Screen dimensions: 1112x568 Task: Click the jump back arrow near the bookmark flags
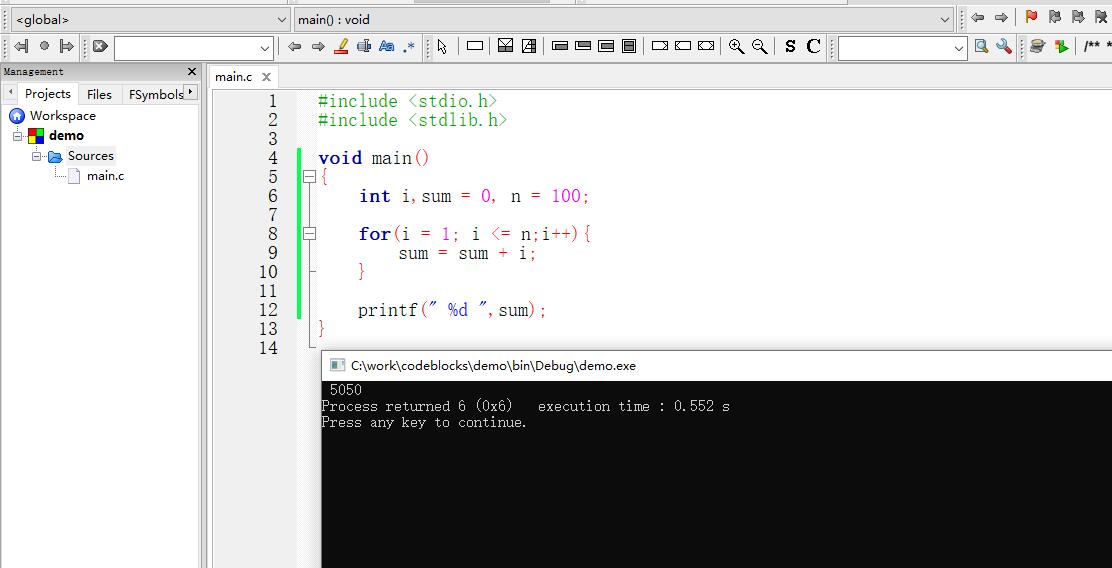[x=978, y=18]
